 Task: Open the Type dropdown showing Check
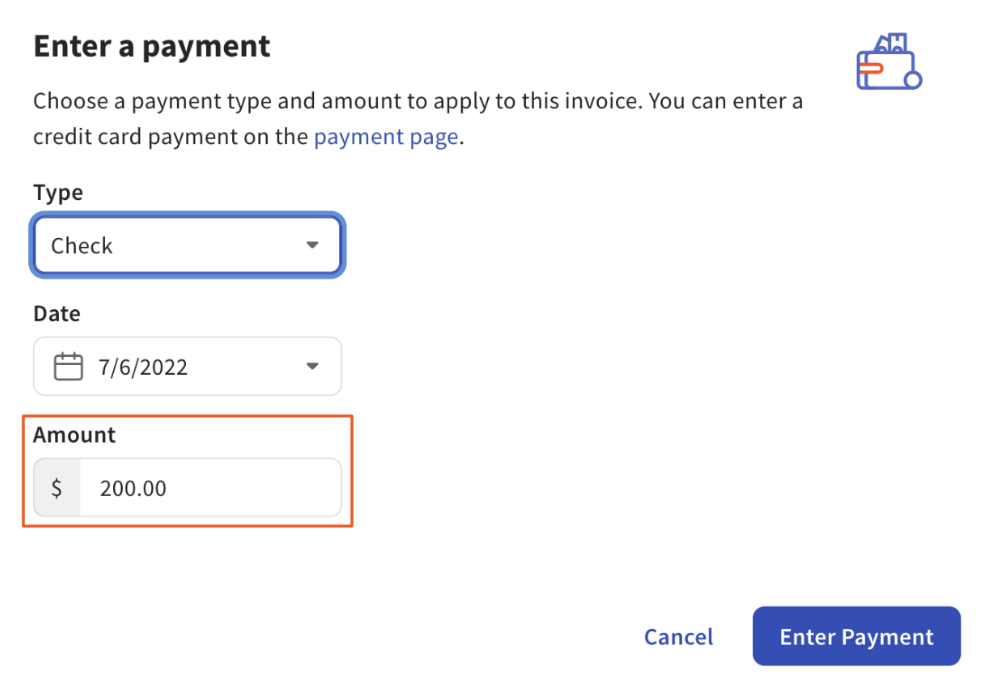point(187,245)
